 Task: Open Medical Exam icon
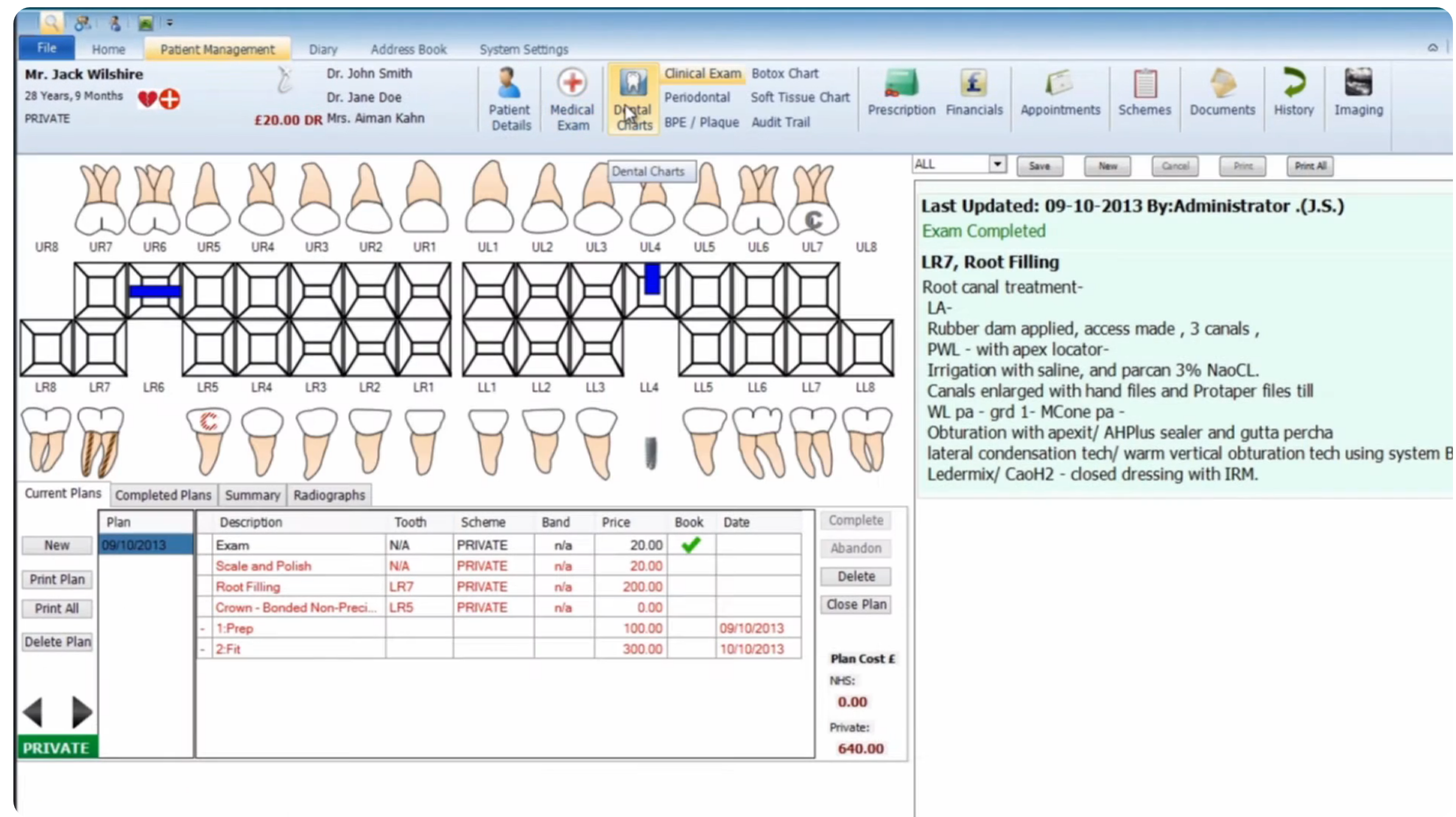click(572, 99)
